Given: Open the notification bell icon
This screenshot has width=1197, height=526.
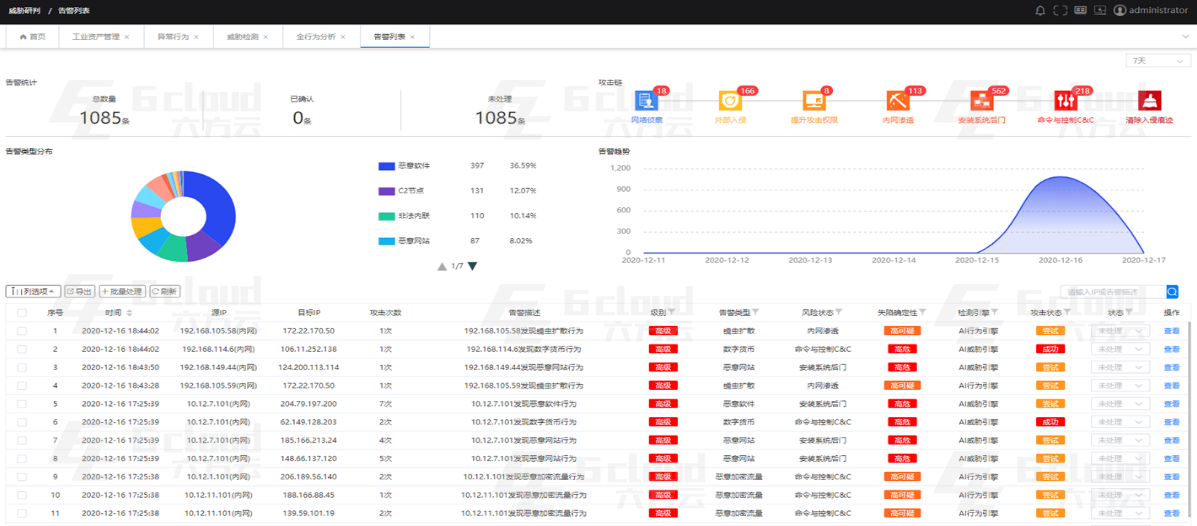Looking at the screenshot, I should tap(1040, 11).
